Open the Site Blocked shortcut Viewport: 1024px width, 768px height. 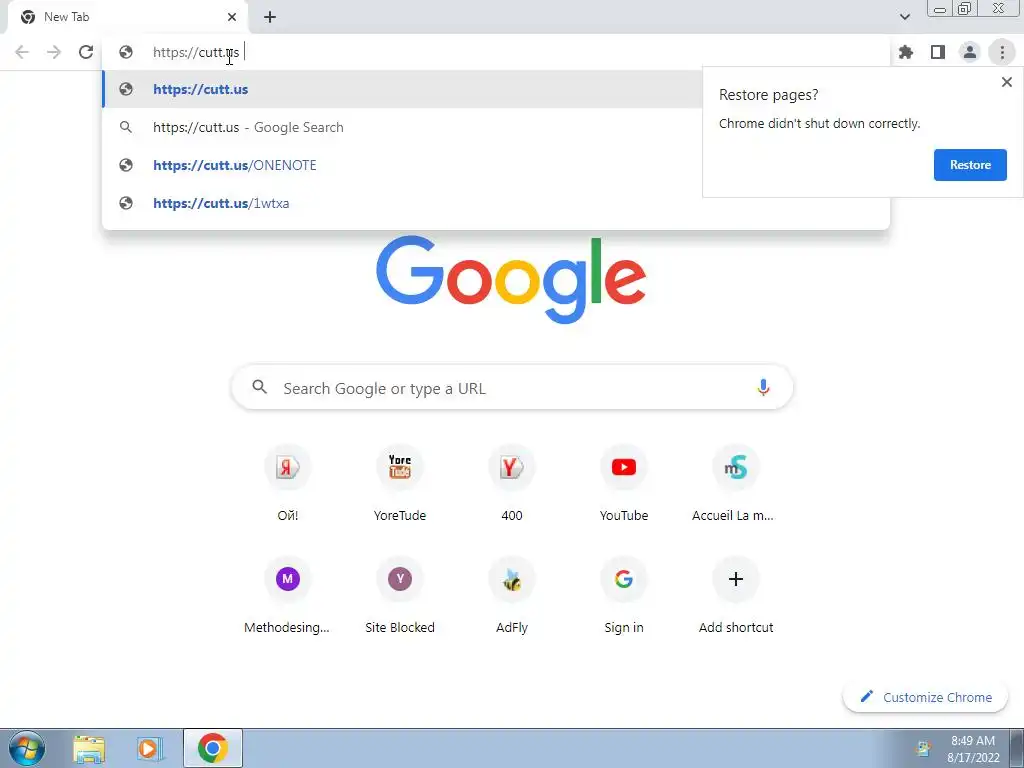pos(400,597)
